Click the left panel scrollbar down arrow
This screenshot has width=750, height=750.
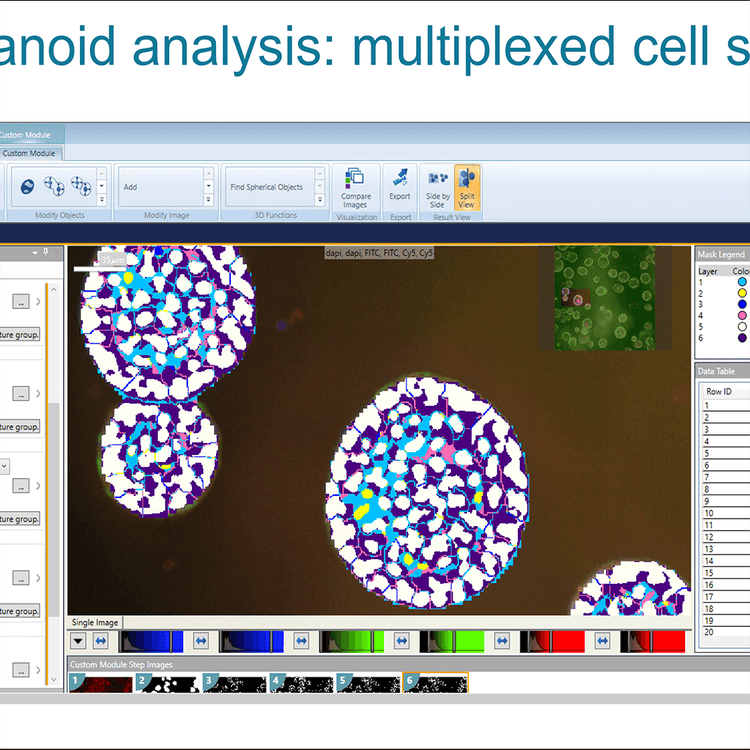[x=54, y=679]
